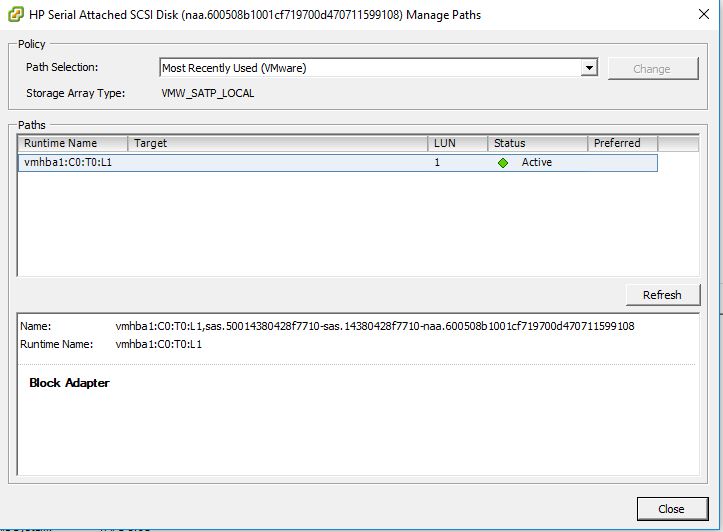This screenshot has width=723, height=532.
Task: Click the Block Adapter heading
Action: coord(69,383)
